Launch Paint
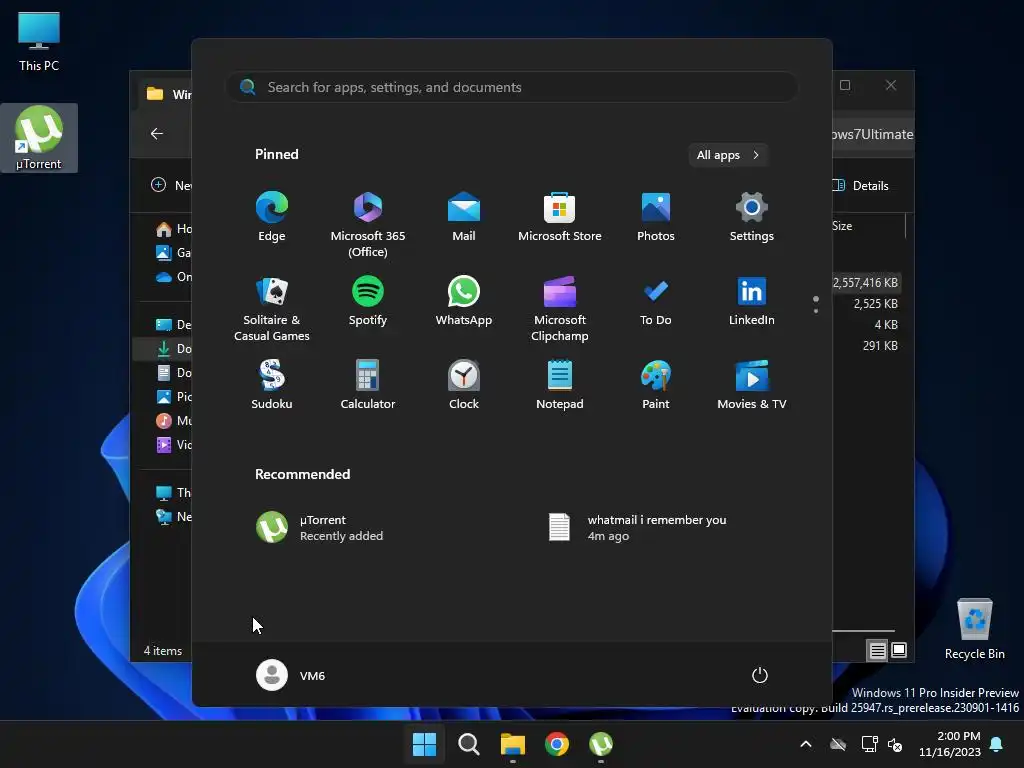The height and width of the screenshot is (768, 1024). [656, 385]
